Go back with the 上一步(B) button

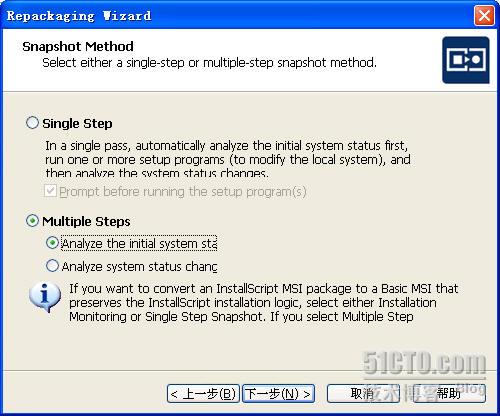203,394
